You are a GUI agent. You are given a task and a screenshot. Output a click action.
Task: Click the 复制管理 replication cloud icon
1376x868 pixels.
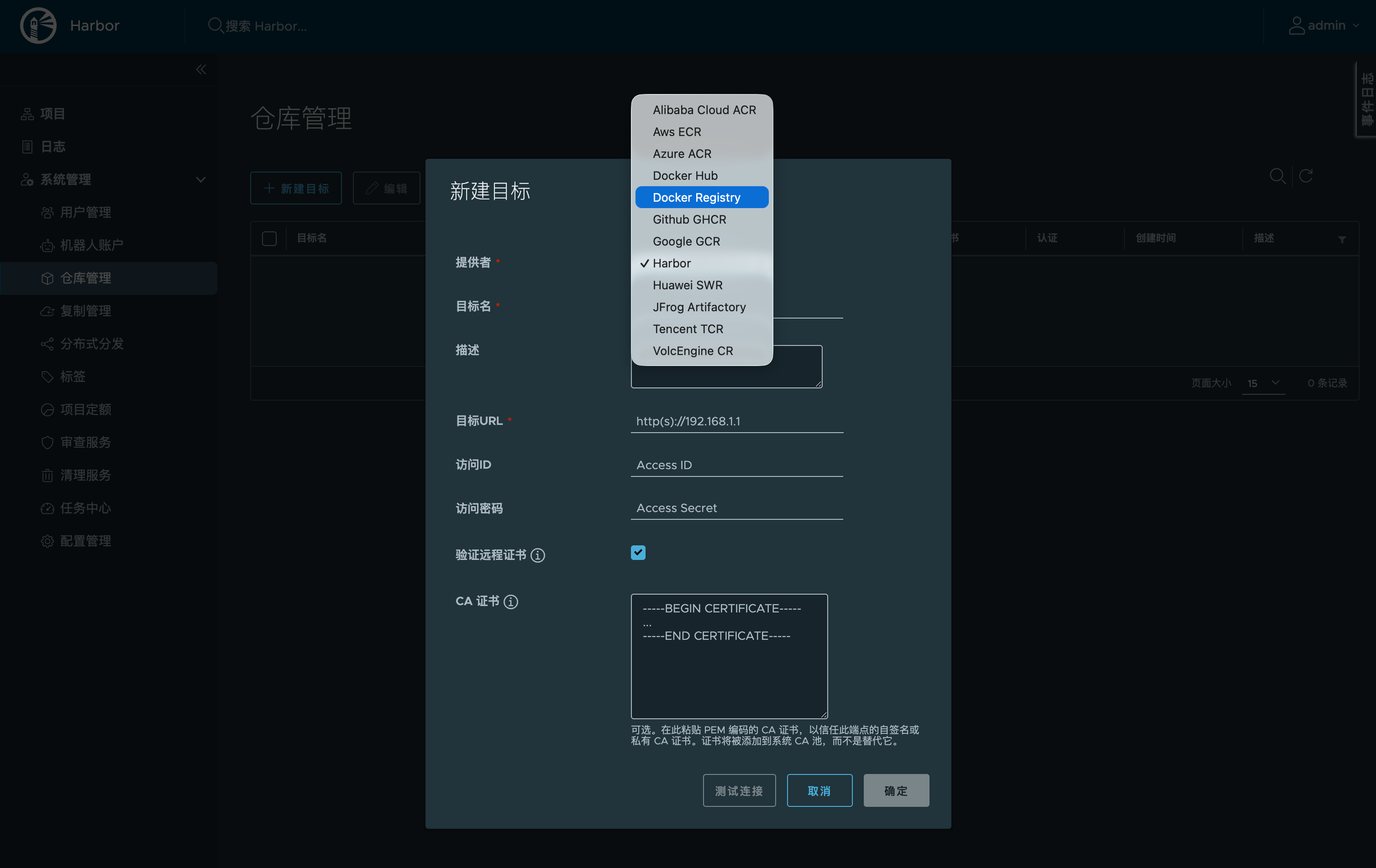[47, 311]
